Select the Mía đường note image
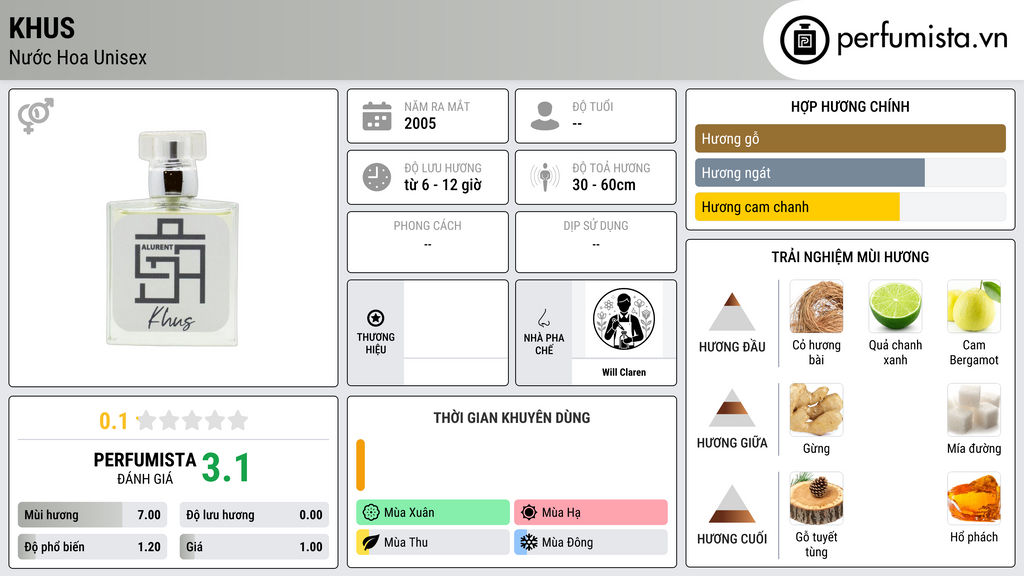1024x576 pixels. click(x=974, y=410)
